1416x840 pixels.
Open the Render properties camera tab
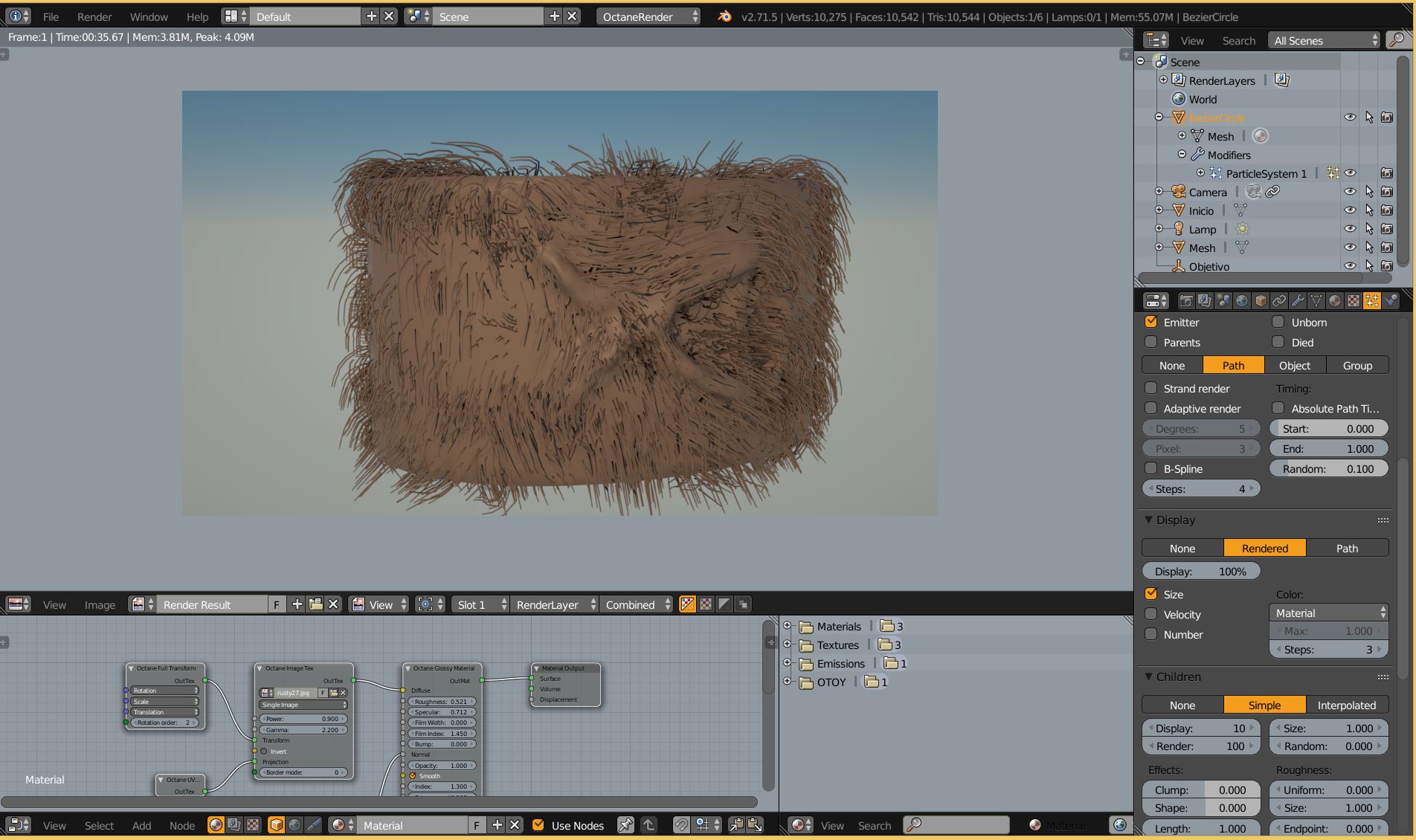[x=1186, y=301]
